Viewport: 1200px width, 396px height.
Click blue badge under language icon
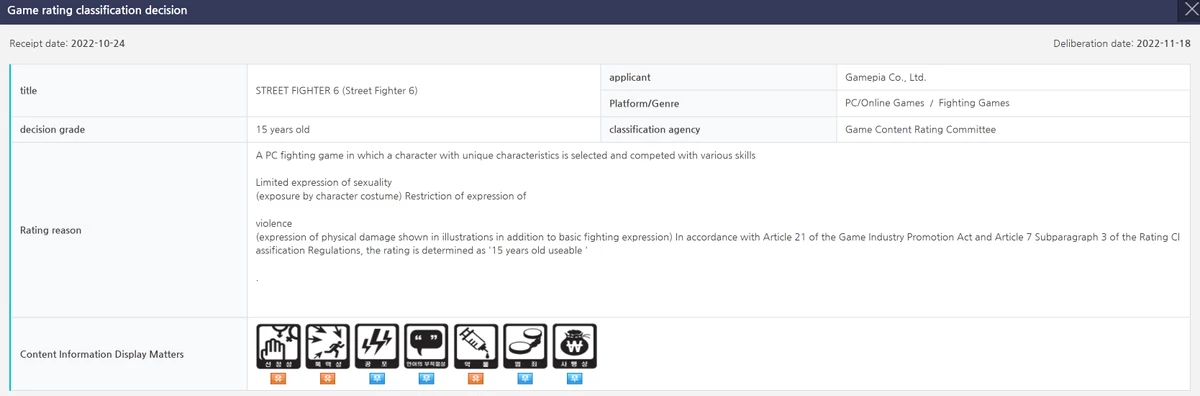[x=425, y=379]
